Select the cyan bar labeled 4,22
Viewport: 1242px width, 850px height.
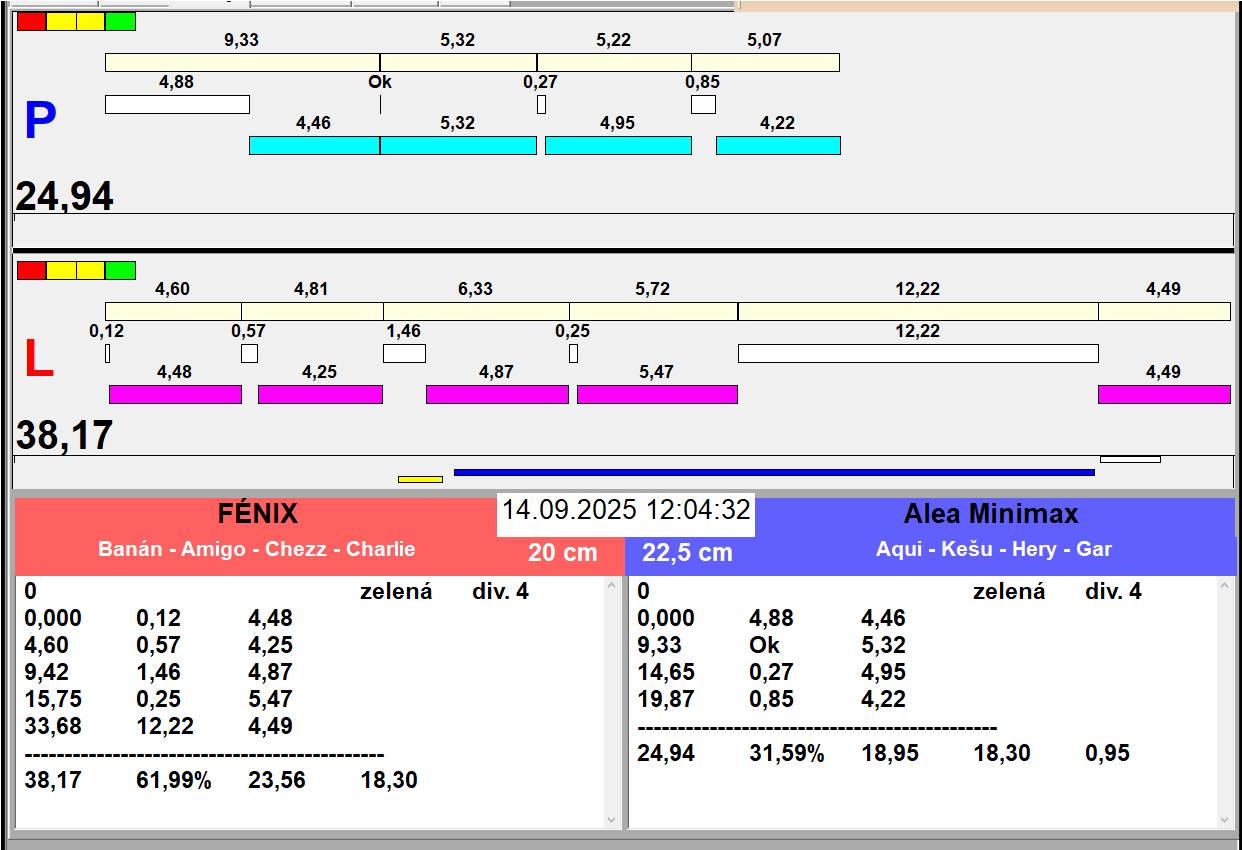[x=778, y=145]
